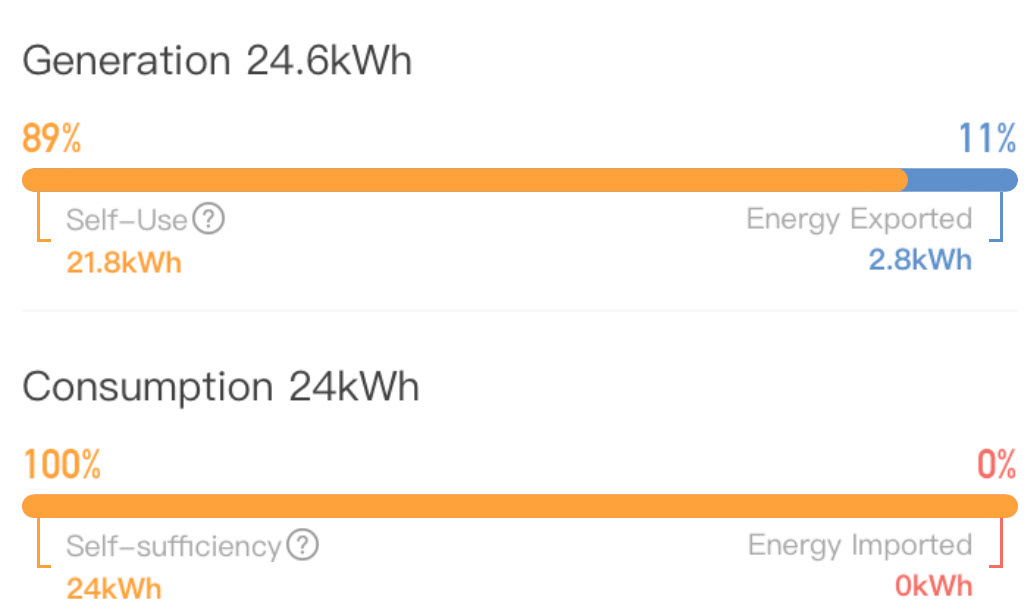Select the 21.8kWh self-use value
Screen dimensions: 1035x615
[124, 263]
